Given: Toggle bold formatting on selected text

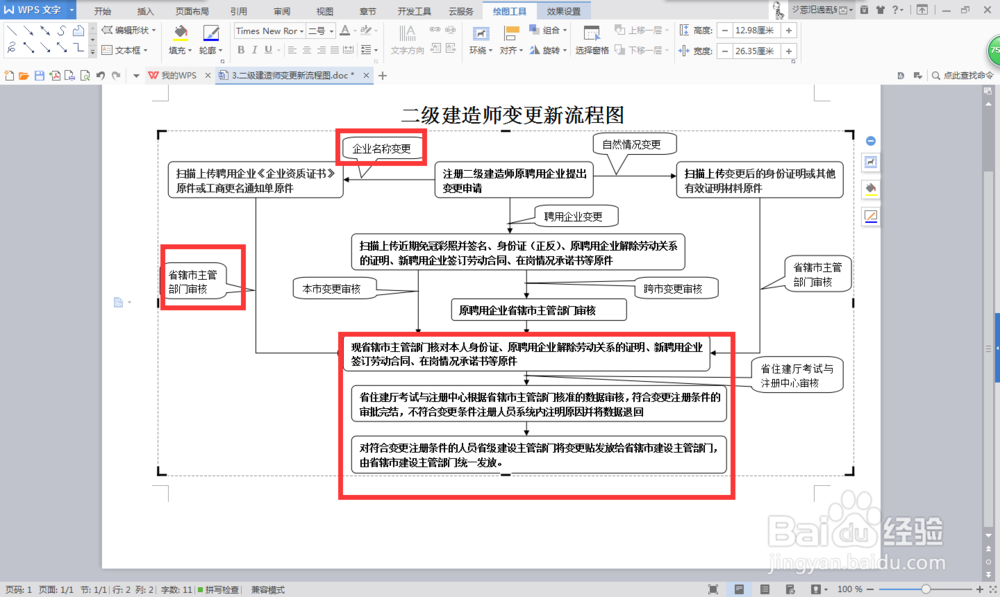Looking at the screenshot, I should pos(241,50).
